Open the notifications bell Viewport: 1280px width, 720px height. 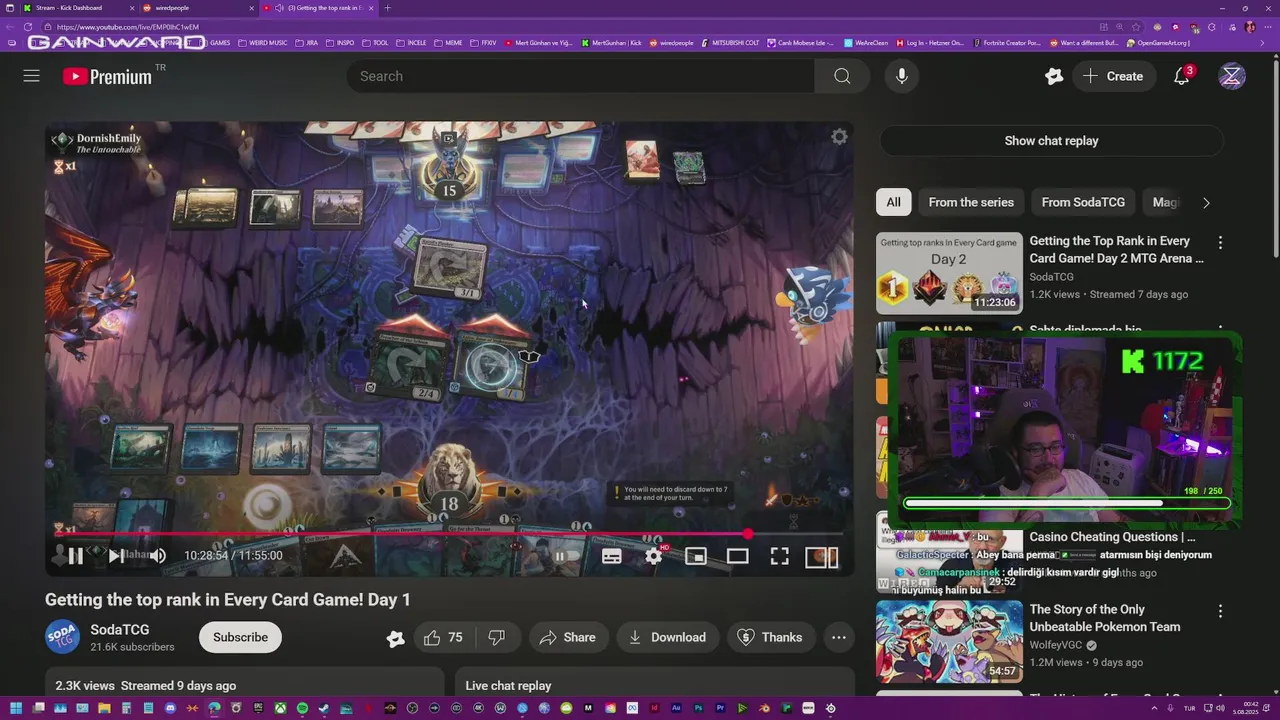click(1181, 76)
